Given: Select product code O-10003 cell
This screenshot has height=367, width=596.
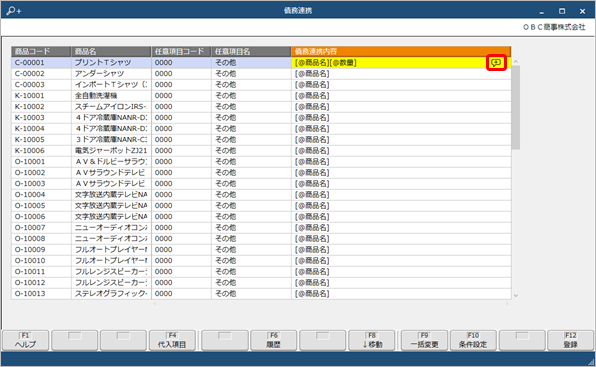Looking at the screenshot, I should [x=41, y=184].
